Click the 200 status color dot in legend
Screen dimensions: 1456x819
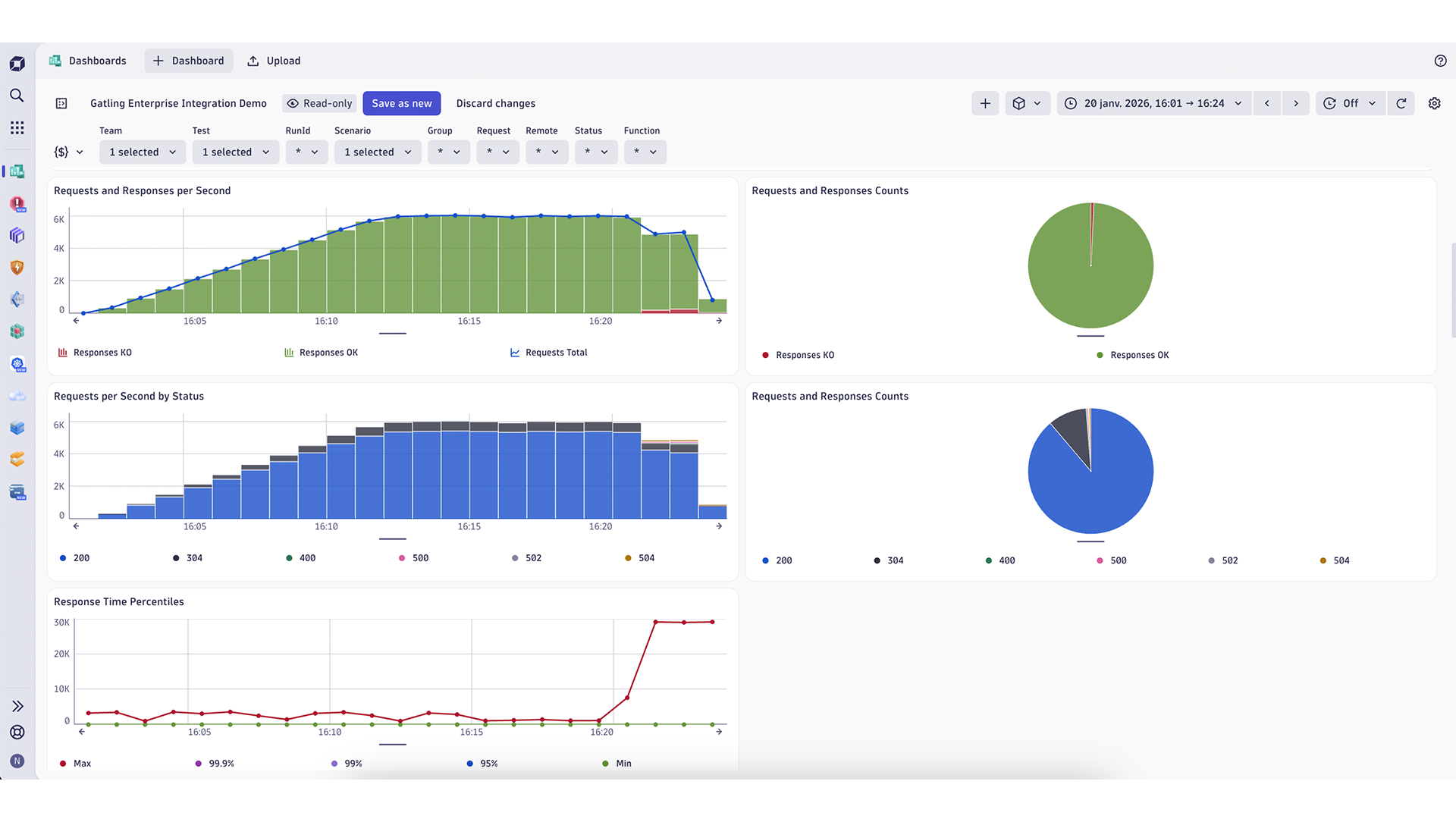tap(62, 557)
